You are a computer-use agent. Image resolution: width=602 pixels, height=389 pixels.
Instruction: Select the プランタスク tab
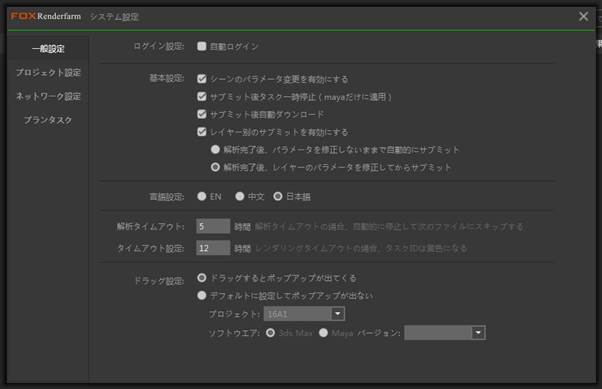[x=48, y=120]
